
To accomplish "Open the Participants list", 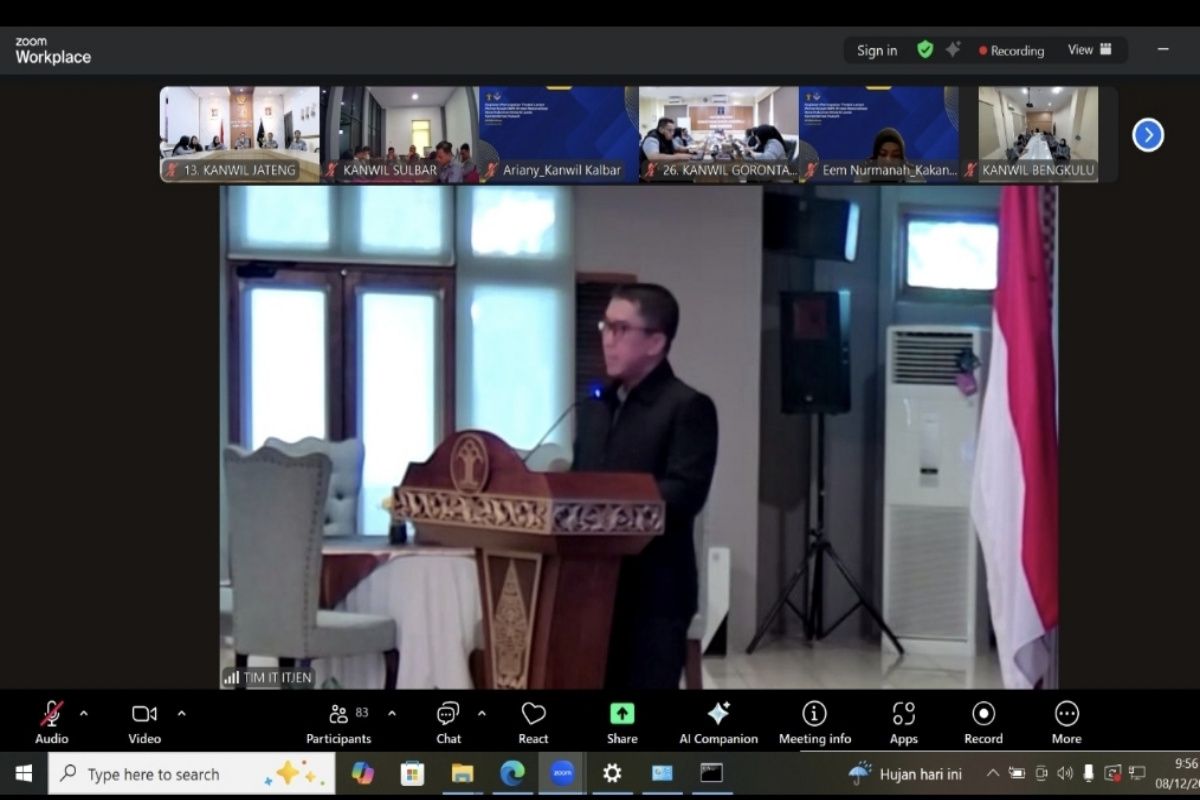I will tap(339, 722).
